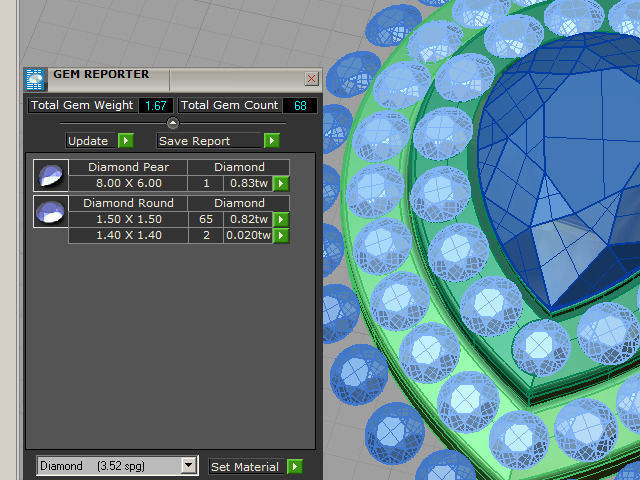
Task: Click the green arrow next to Update
Action: coord(126,141)
